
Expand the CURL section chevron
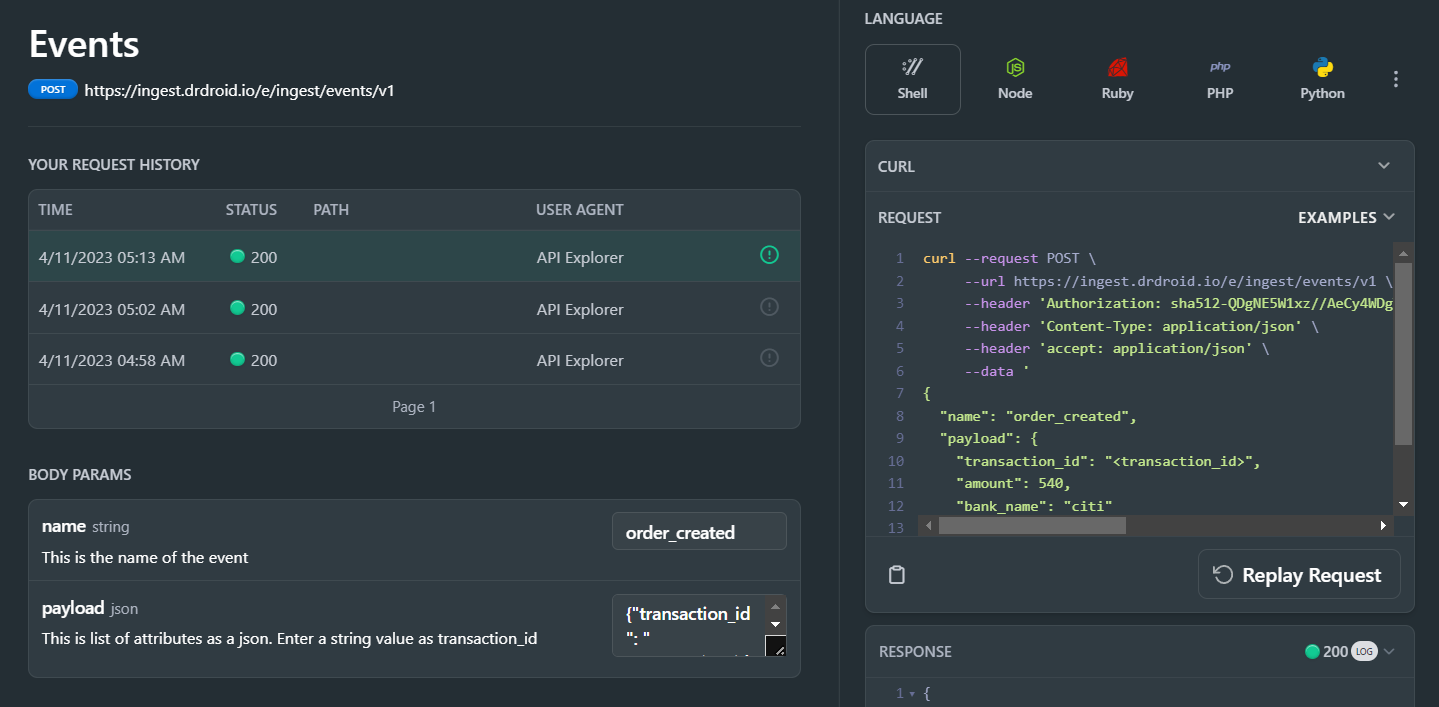pos(1384,166)
